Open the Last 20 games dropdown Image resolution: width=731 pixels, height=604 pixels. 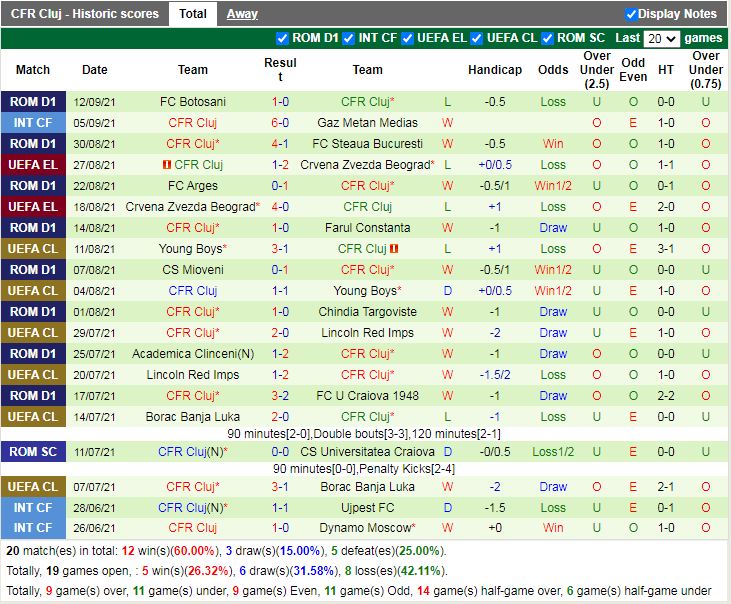[661, 38]
